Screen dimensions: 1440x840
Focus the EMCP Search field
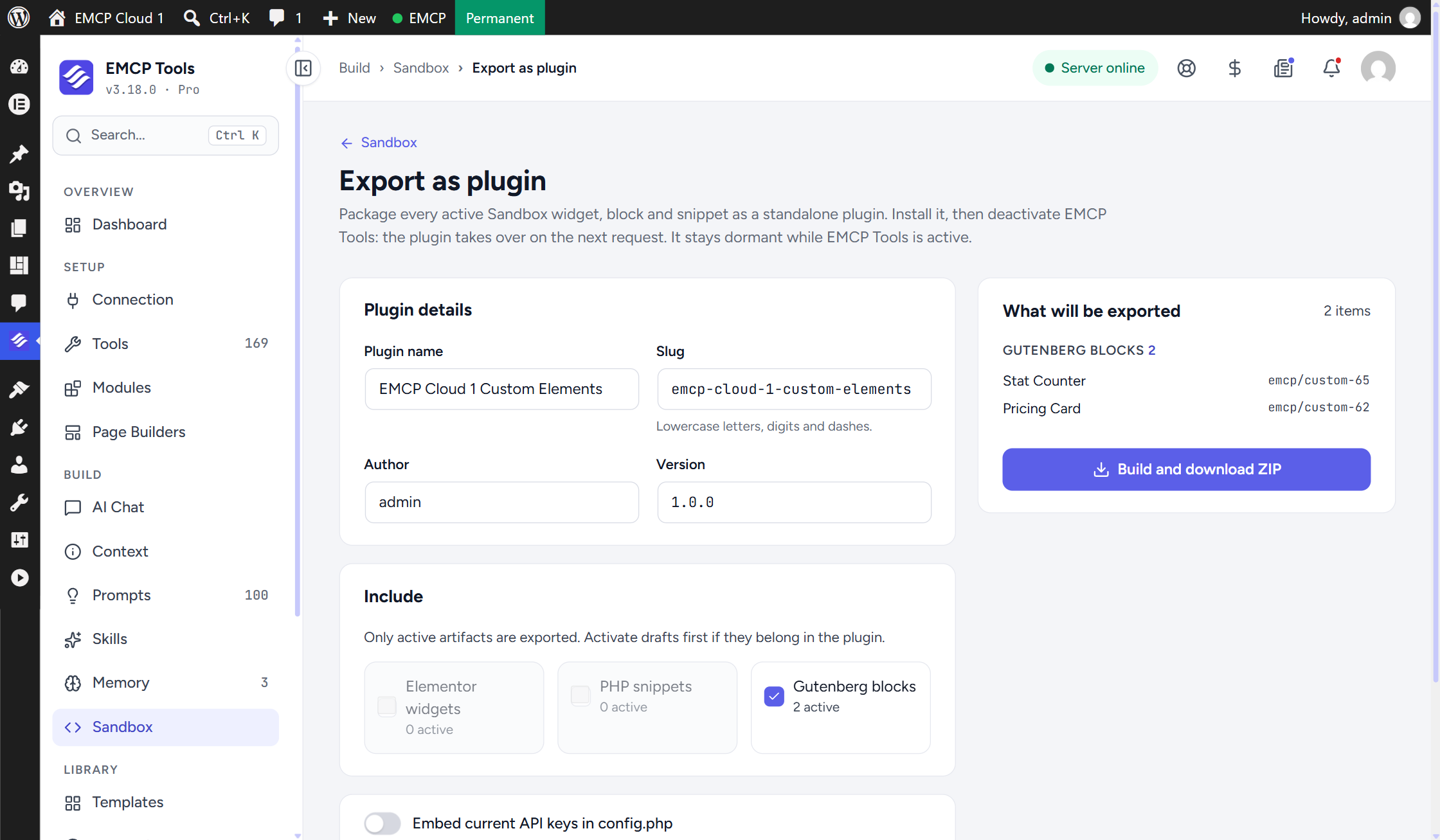(165, 135)
